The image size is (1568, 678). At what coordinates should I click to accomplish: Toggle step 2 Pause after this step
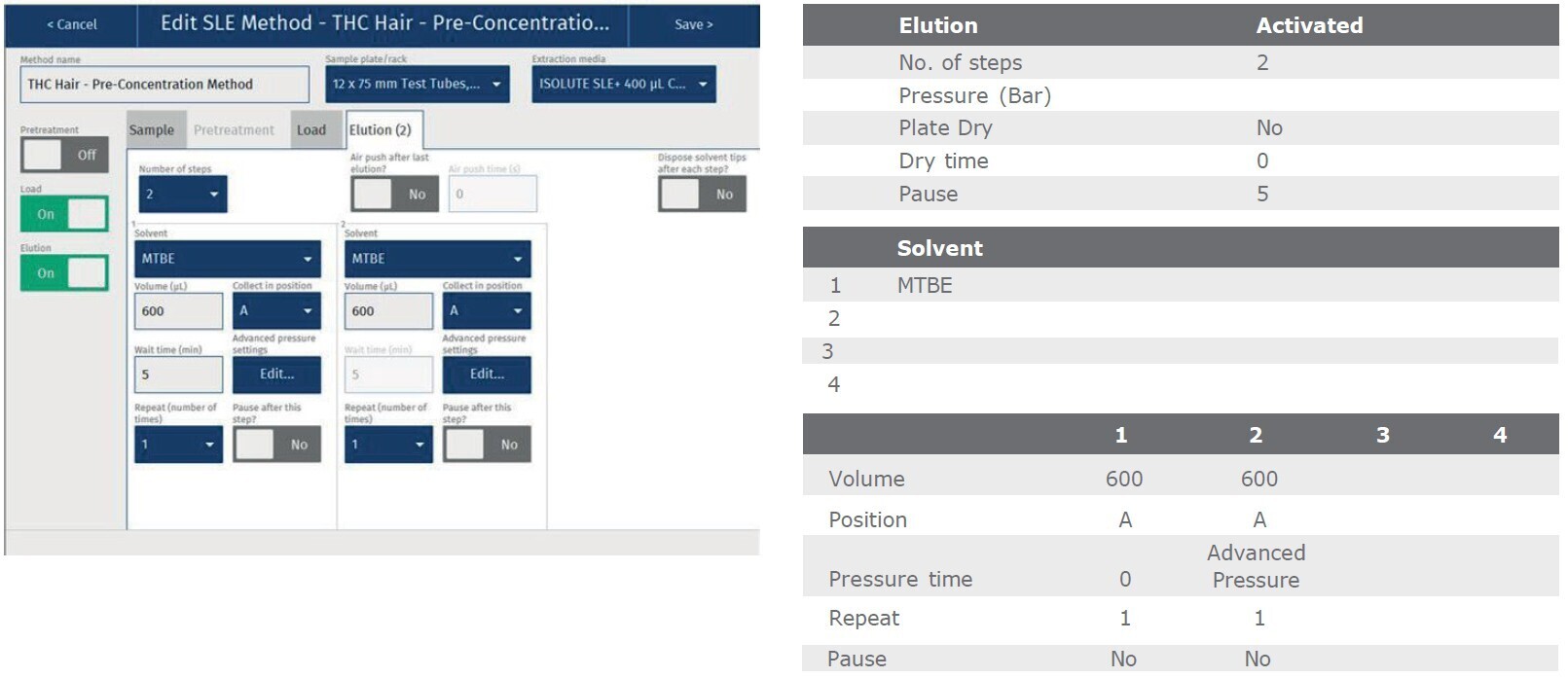(x=487, y=445)
